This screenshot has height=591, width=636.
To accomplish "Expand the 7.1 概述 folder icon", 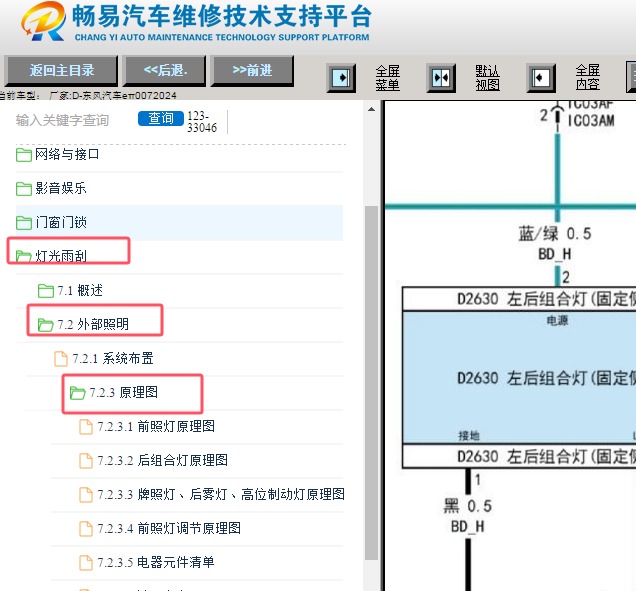I will click(x=45, y=291).
